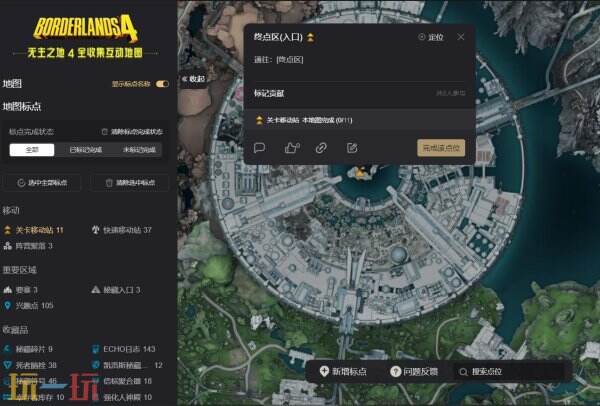Click the 定位 locate button in popup
The width and height of the screenshot is (600, 406).
[431, 37]
